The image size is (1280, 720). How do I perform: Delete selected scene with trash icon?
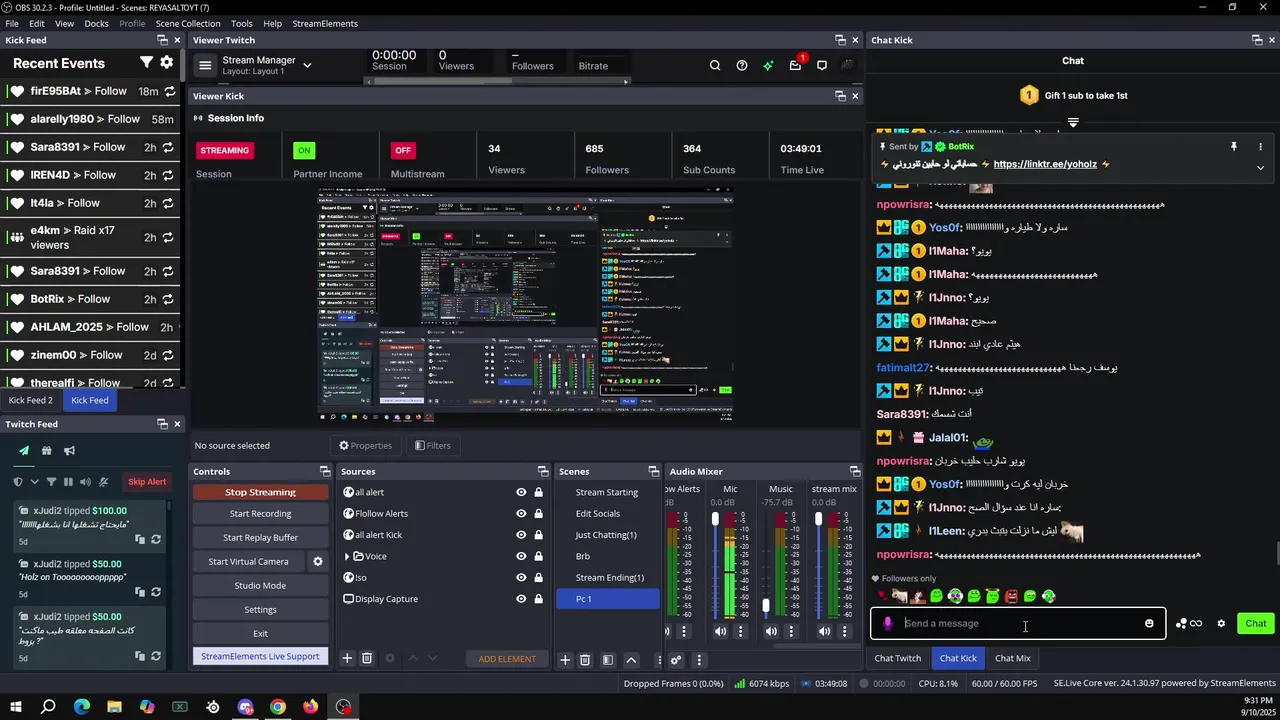click(585, 659)
